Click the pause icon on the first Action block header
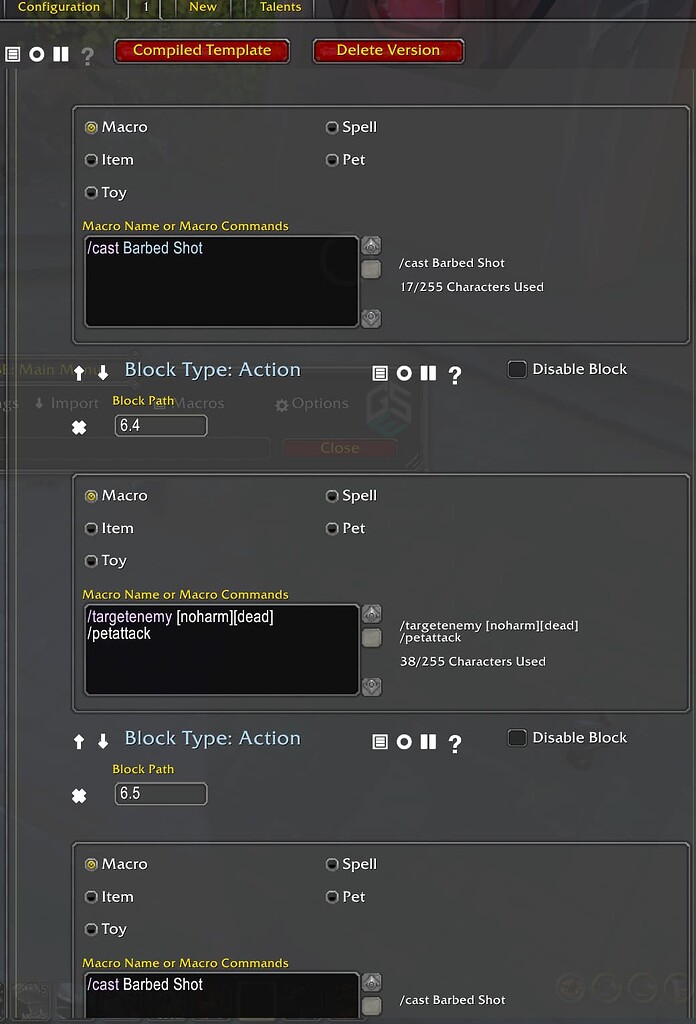 (430, 373)
